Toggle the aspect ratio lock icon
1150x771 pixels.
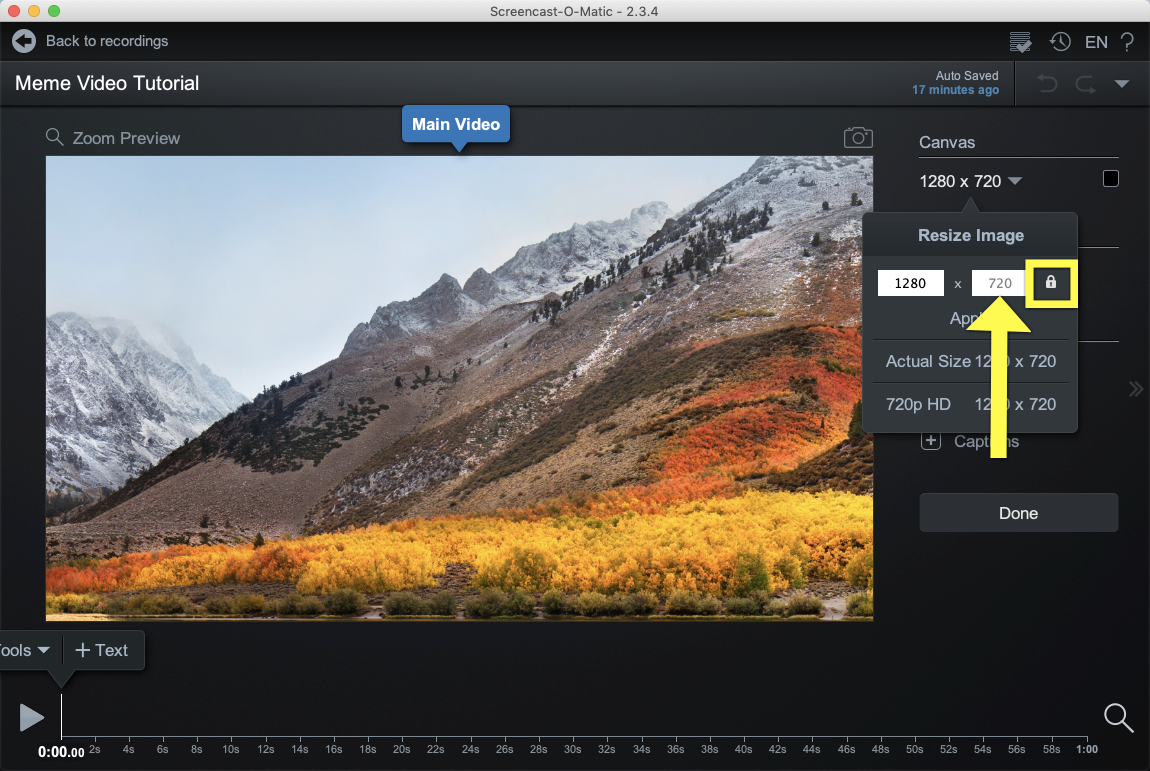(x=1051, y=282)
